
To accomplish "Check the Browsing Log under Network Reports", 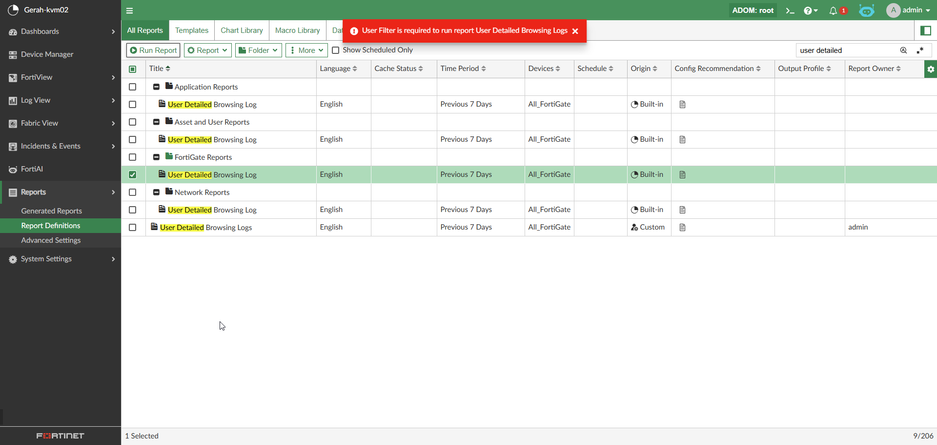I will coord(133,210).
